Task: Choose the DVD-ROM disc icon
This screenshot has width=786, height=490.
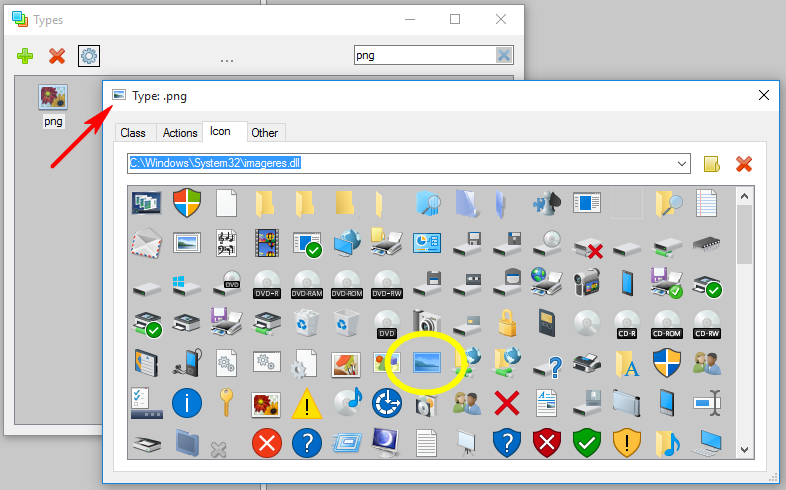Action: (347, 284)
